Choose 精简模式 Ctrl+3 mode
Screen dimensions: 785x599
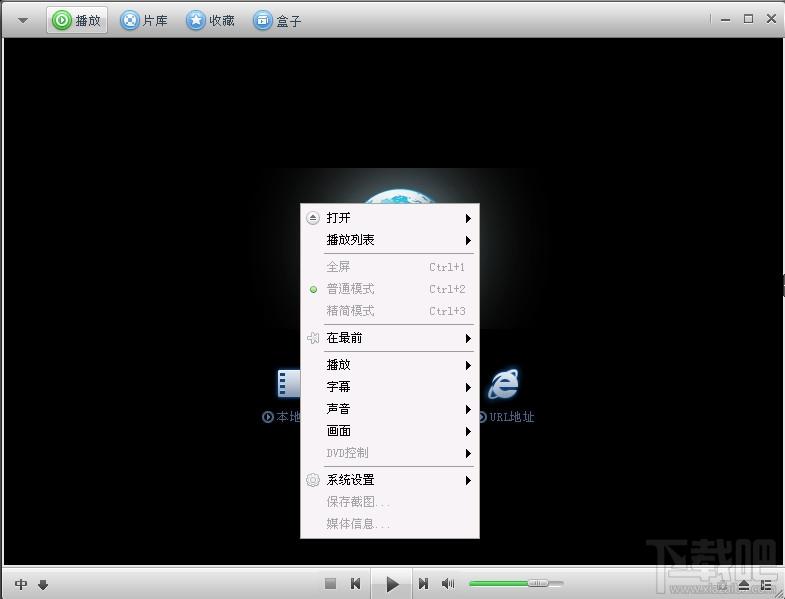pos(389,311)
